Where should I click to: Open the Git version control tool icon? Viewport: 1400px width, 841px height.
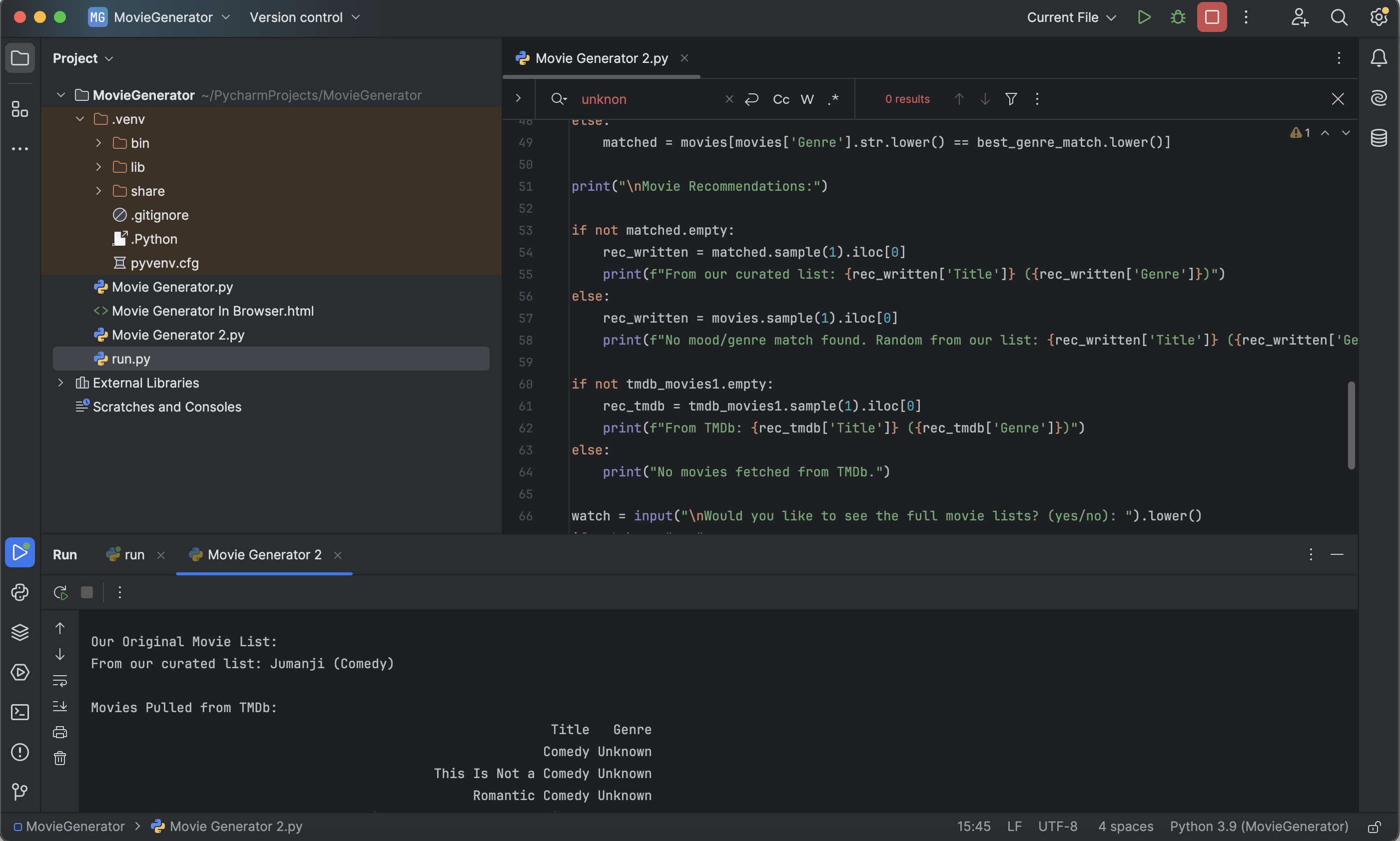point(20,791)
